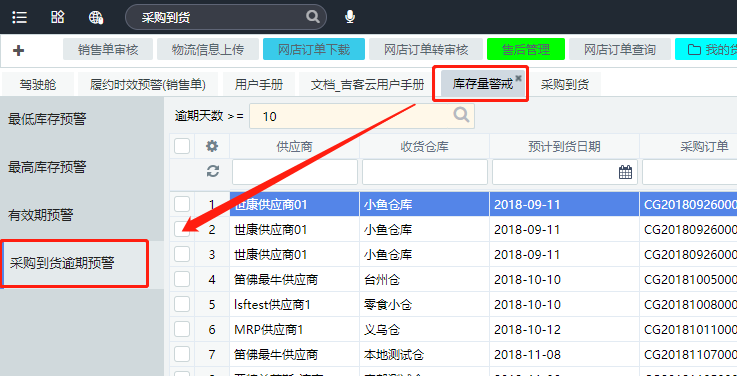Click the 供应商 column filter field
Viewport: 737px width, 376px height.
(x=295, y=172)
